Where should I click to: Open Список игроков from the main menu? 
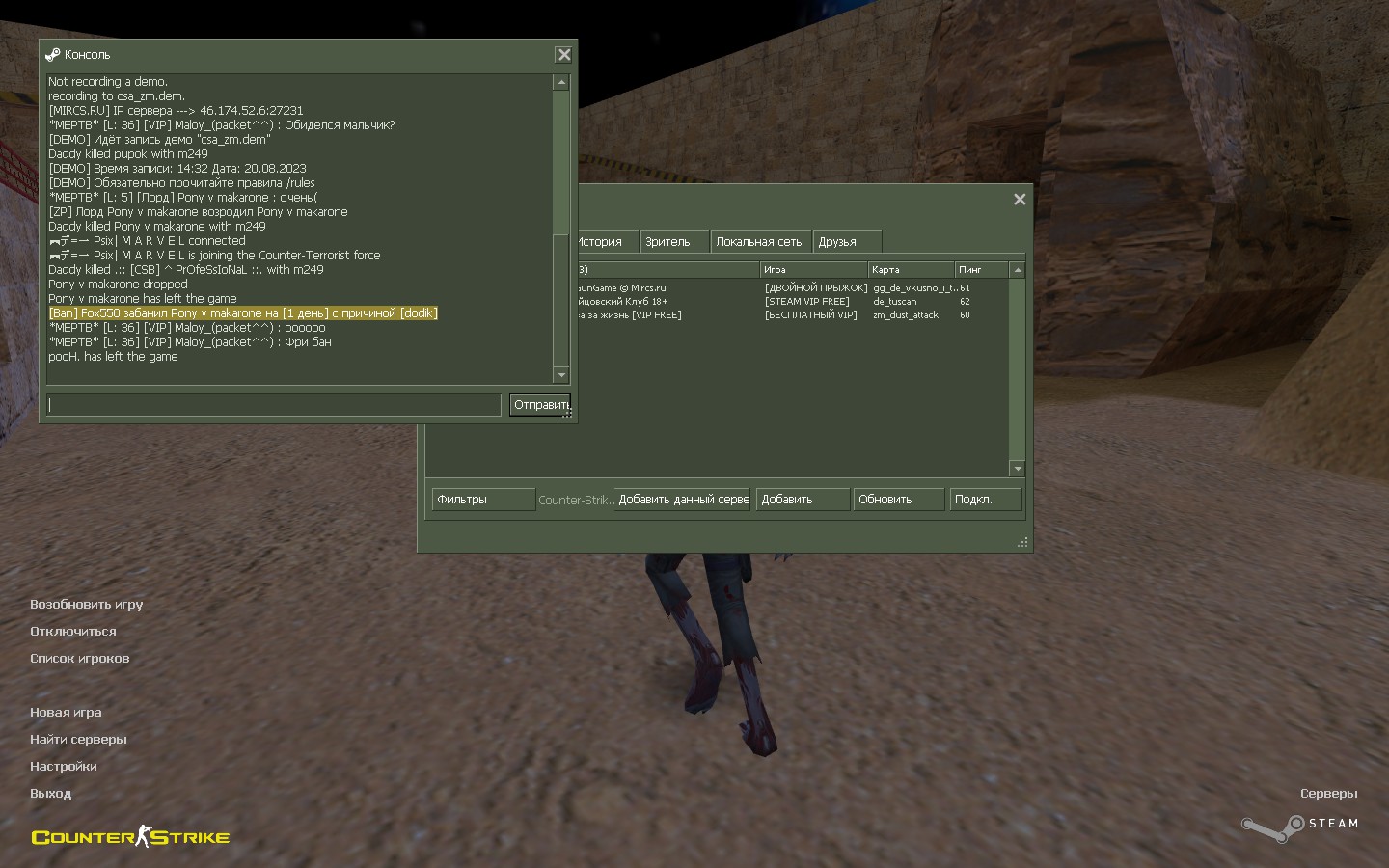click(79, 659)
